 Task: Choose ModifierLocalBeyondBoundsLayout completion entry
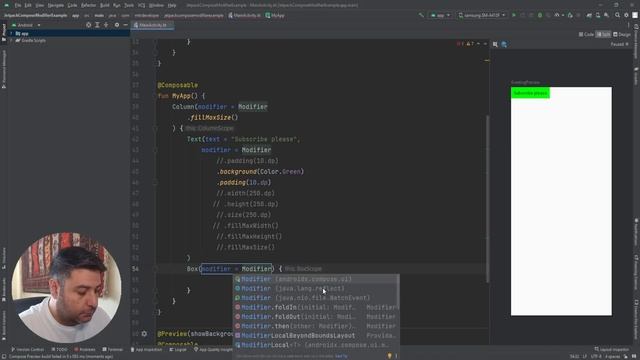(x=316, y=336)
